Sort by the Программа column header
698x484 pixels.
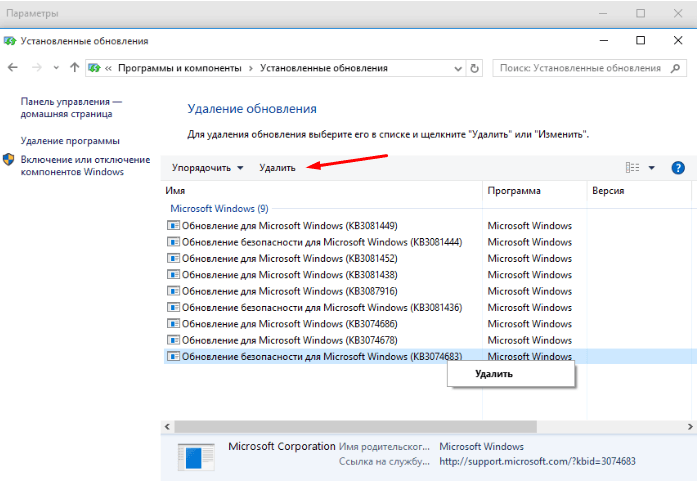pos(535,191)
